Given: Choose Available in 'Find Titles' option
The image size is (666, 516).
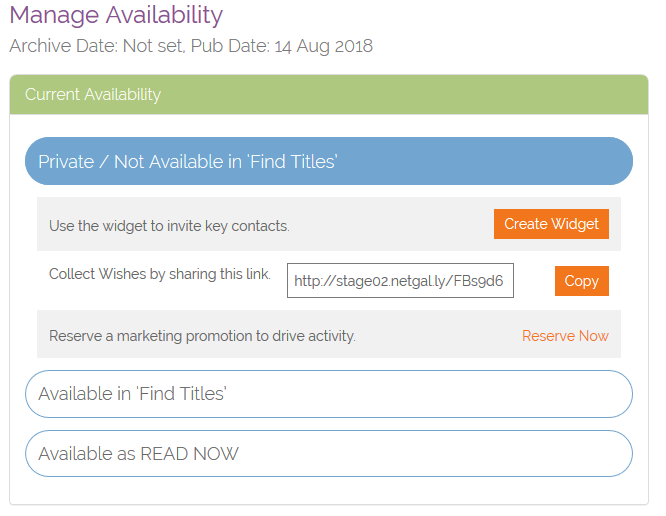Looking at the screenshot, I should 328,394.
